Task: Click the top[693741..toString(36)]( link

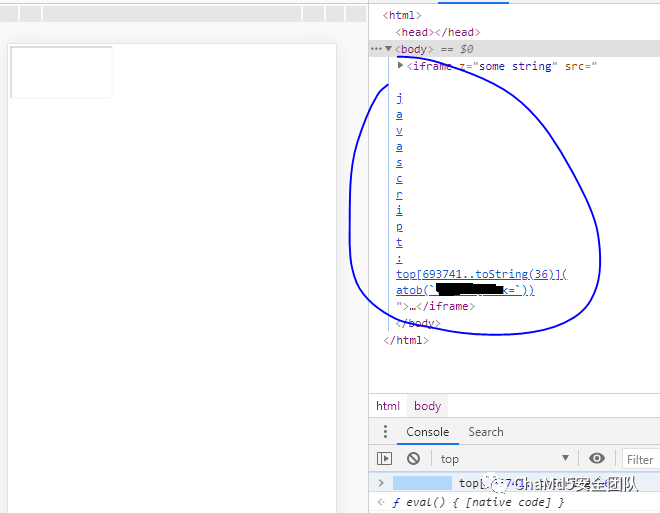Action: 482,274
